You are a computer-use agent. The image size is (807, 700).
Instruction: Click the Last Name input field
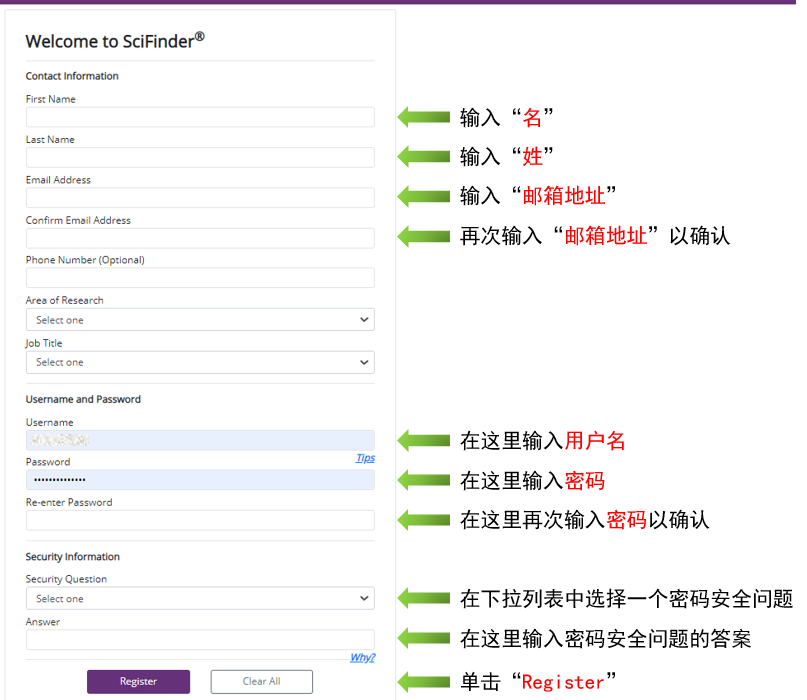click(199, 157)
